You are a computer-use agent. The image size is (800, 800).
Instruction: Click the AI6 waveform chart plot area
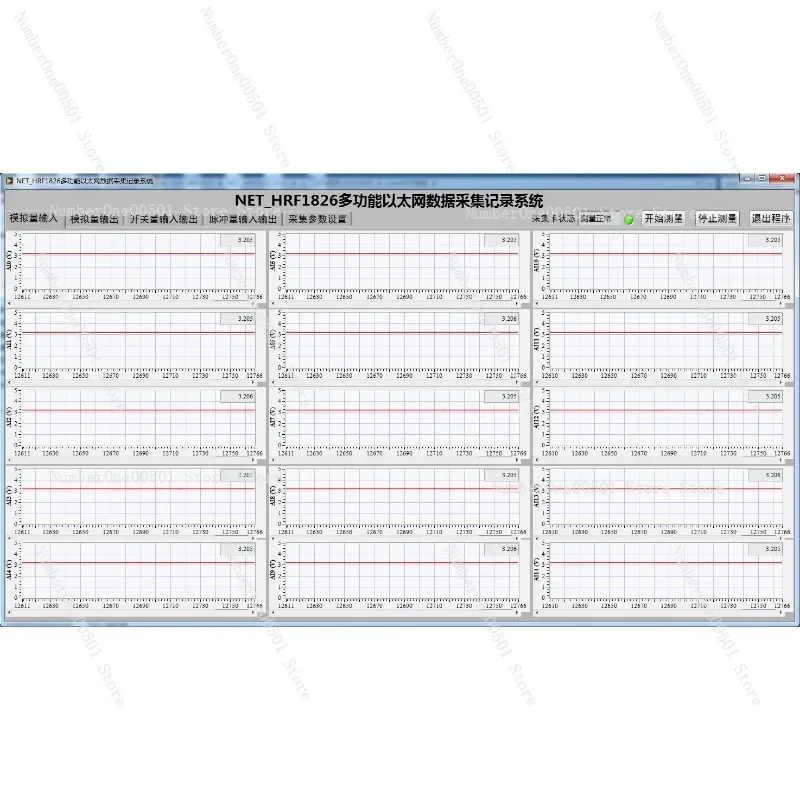pyautogui.click(x=402, y=340)
